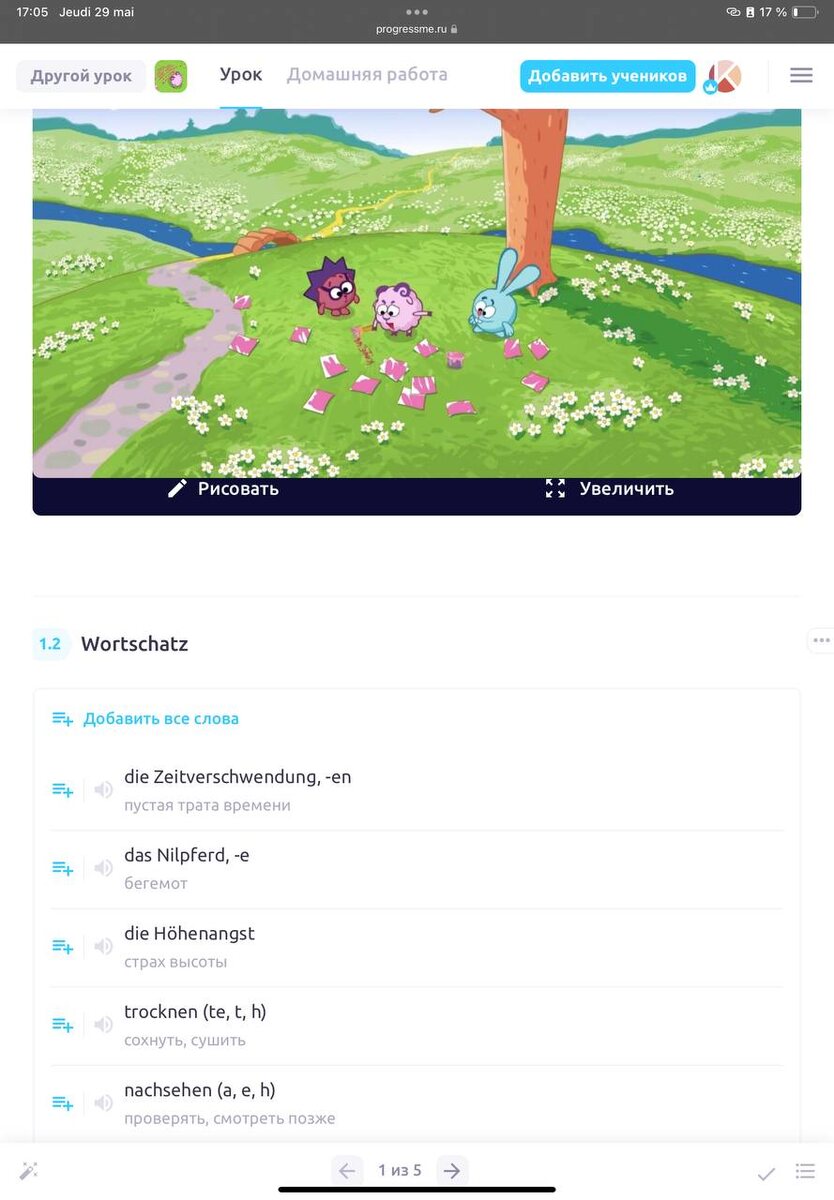Select the Рисовать drawing tool

(223, 489)
